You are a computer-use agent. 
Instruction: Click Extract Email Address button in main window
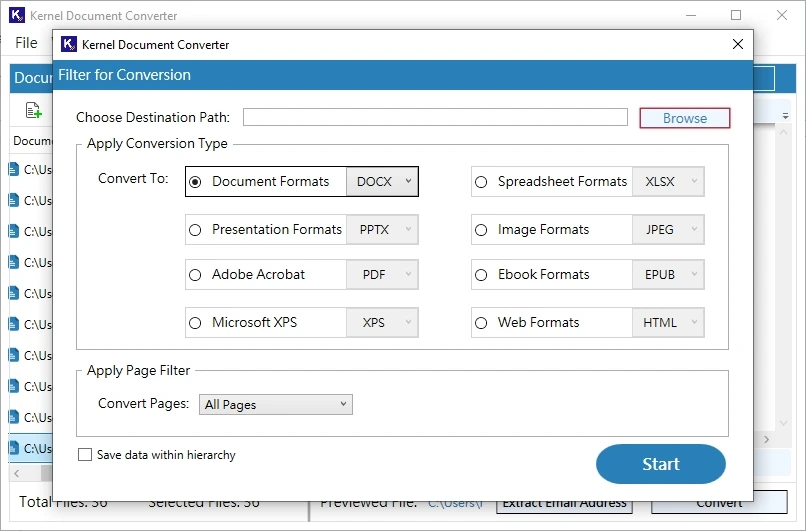pos(564,506)
